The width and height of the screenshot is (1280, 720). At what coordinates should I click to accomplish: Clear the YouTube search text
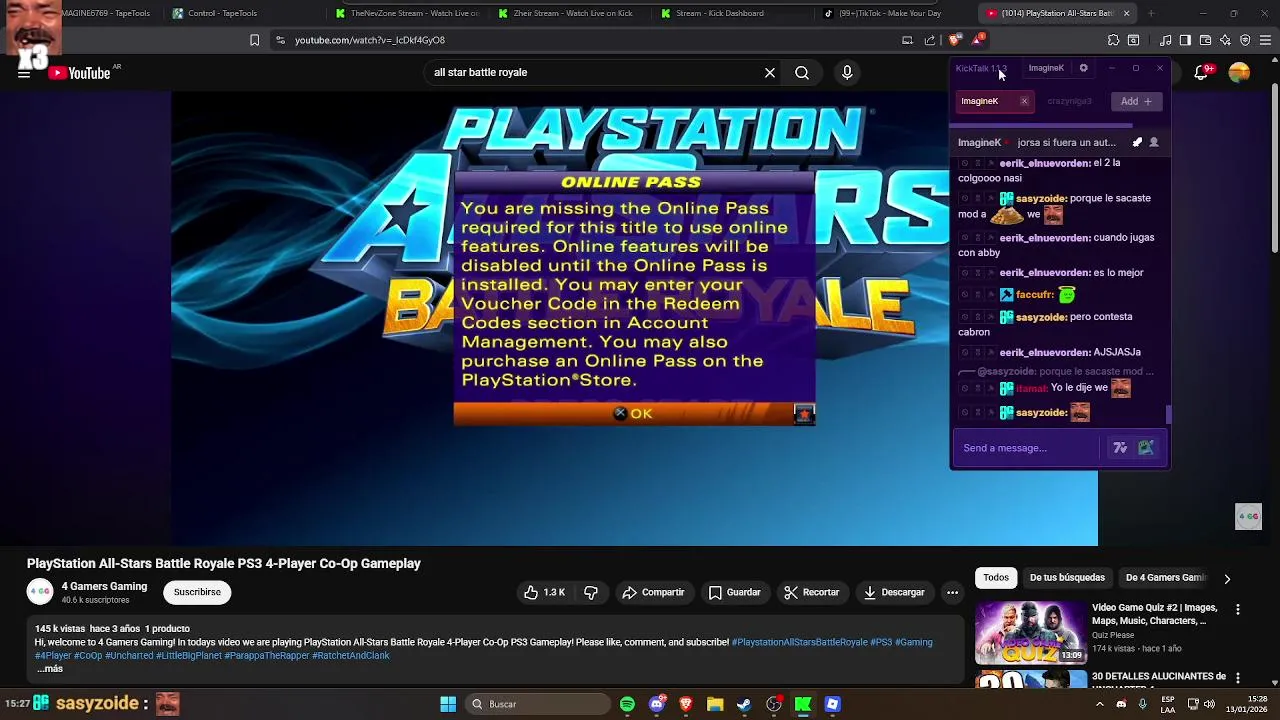(x=770, y=73)
